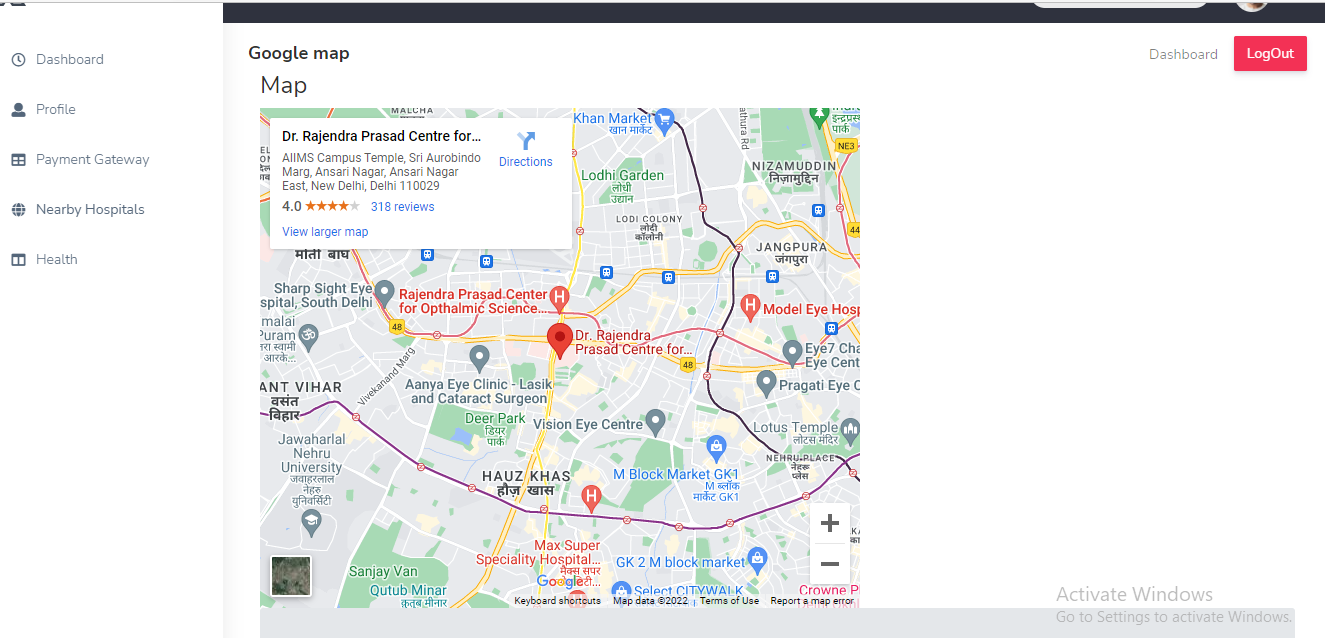This screenshot has height=638, width=1328.
Task: Click the Nearby Hospitals globe icon
Action: coord(18,210)
